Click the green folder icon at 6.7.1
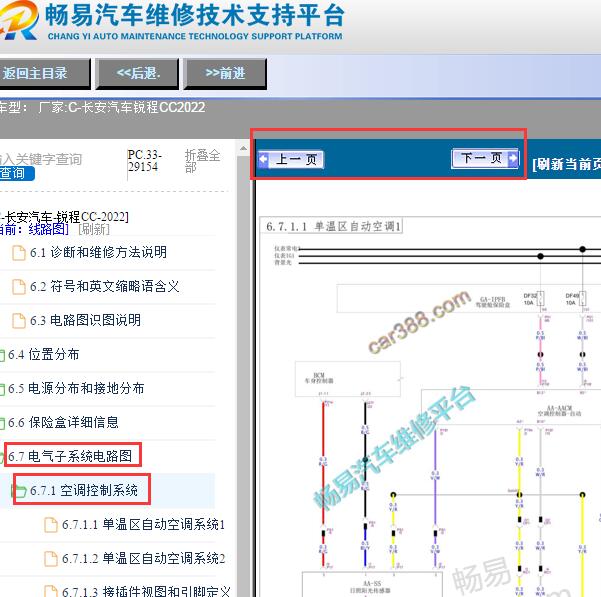This screenshot has height=597, width=601. click(x=18, y=491)
